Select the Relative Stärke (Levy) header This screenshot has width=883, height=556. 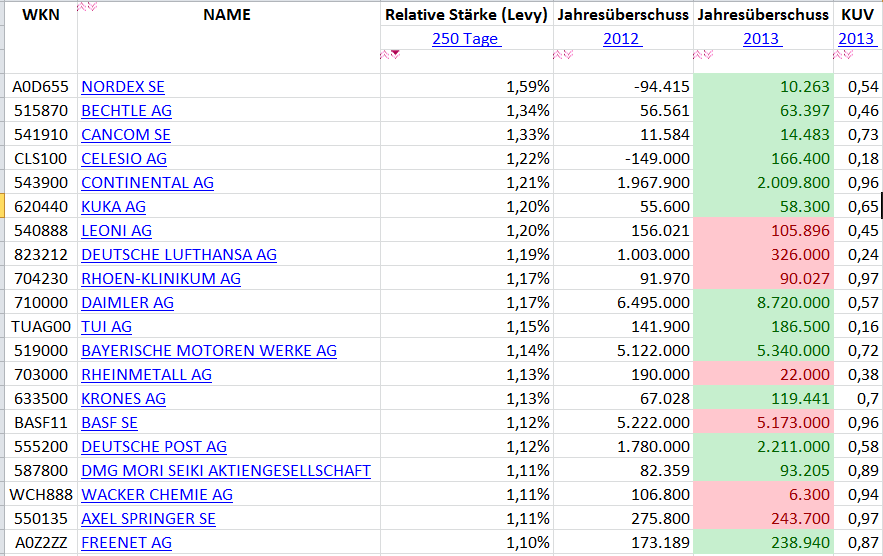click(467, 15)
